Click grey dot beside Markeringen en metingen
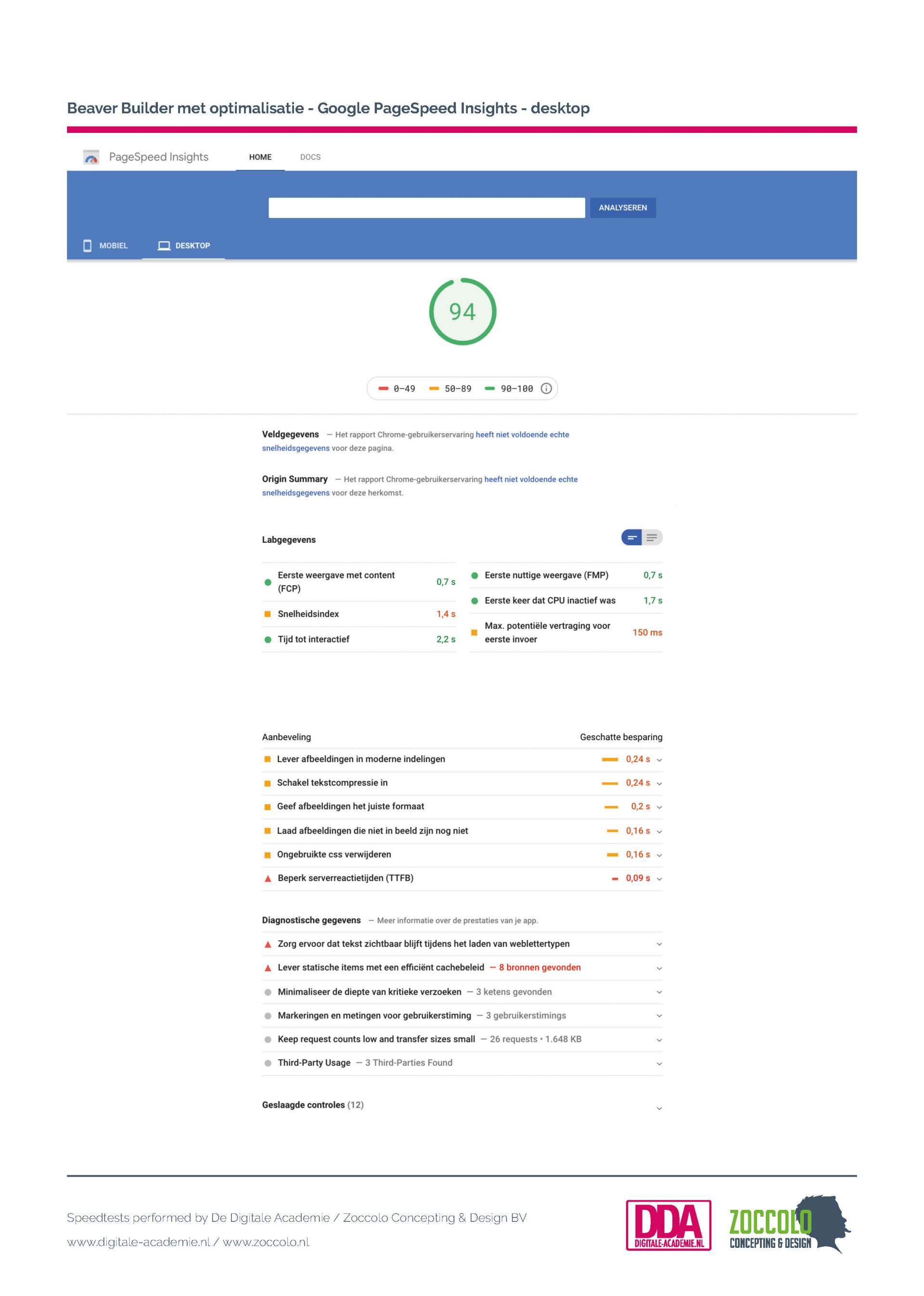 (268, 1015)
